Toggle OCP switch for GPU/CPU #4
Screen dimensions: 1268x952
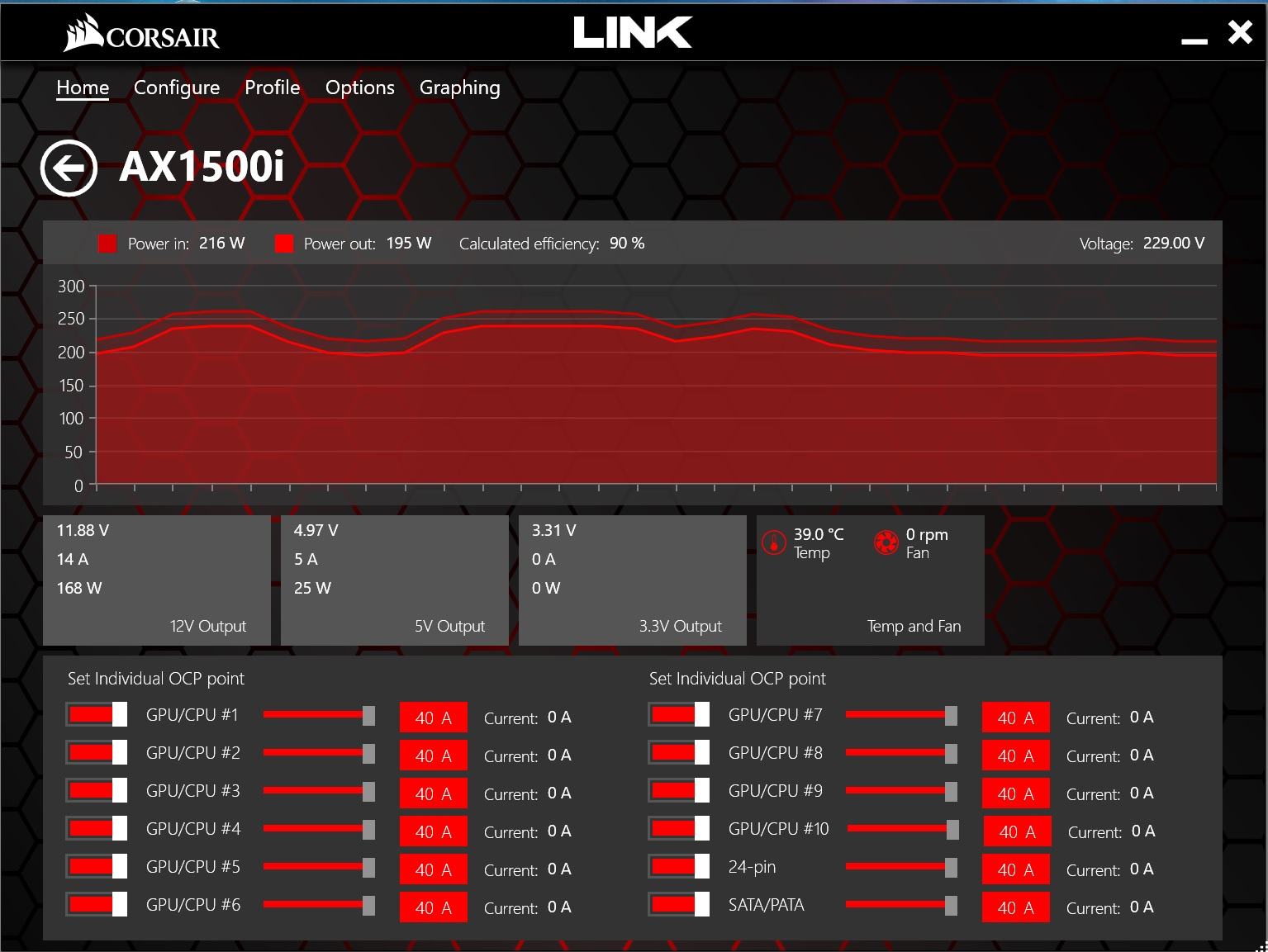coord(97,828)
